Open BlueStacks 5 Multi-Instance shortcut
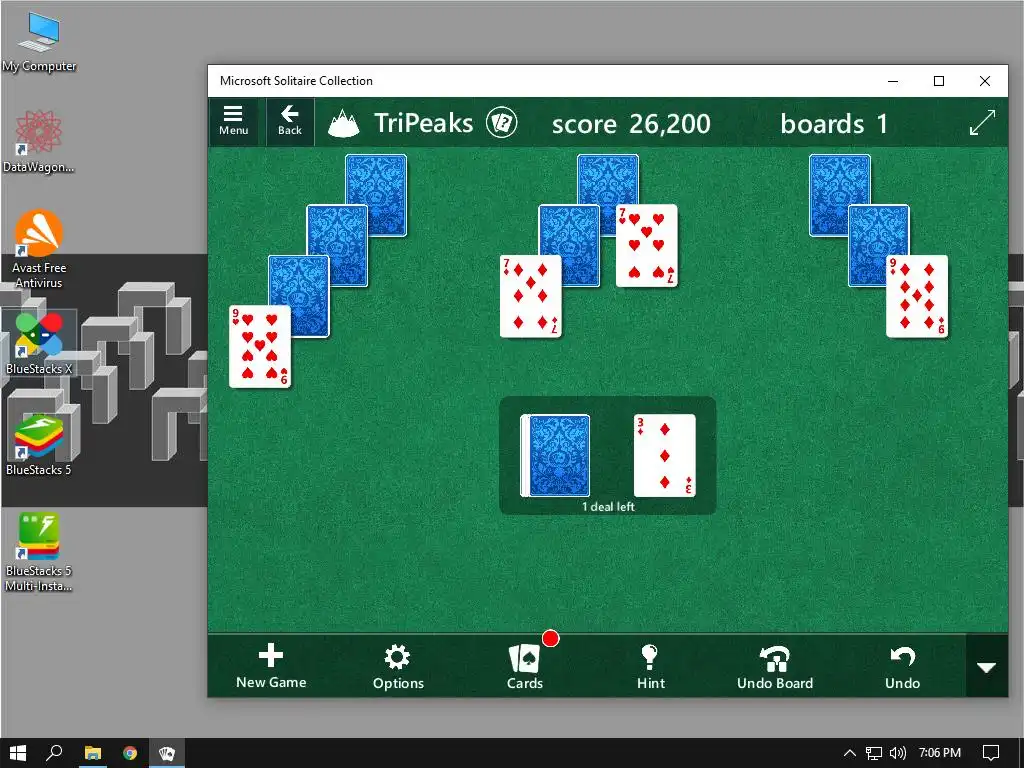Viewport: 1024px width, 768px height. (x=39, y=552)
